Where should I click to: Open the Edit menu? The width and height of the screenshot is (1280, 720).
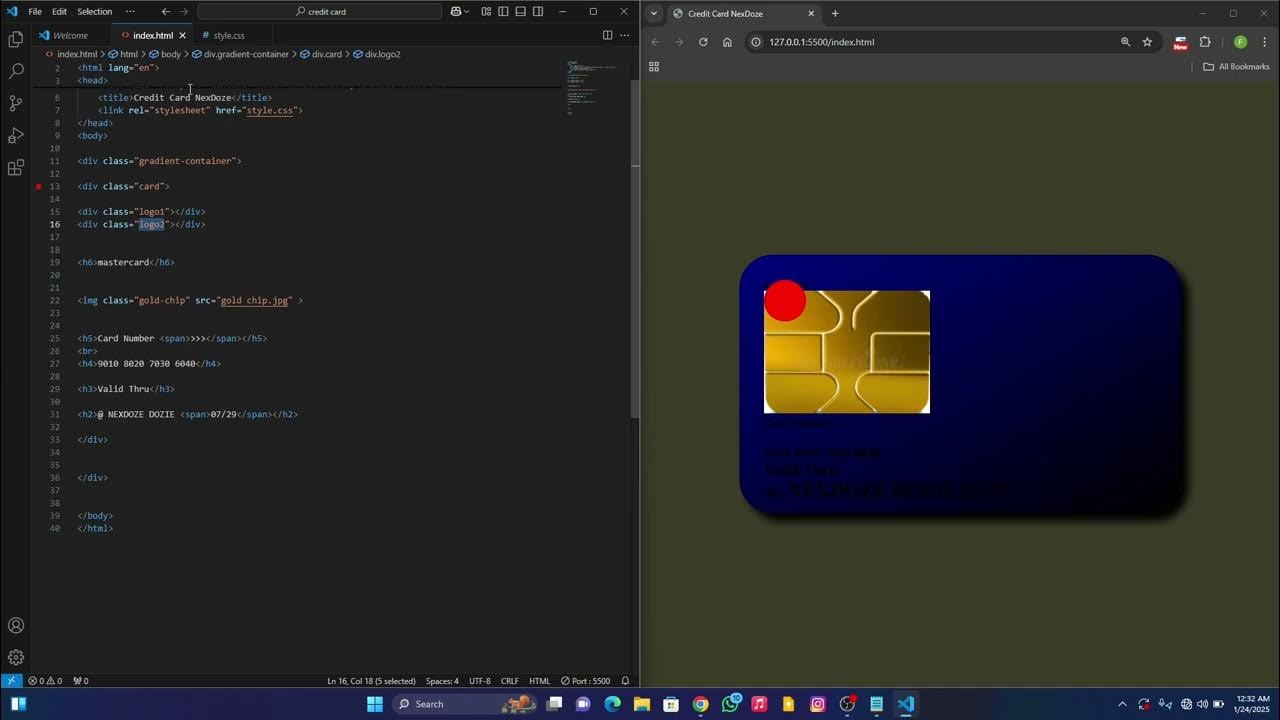tap(59, 12)
